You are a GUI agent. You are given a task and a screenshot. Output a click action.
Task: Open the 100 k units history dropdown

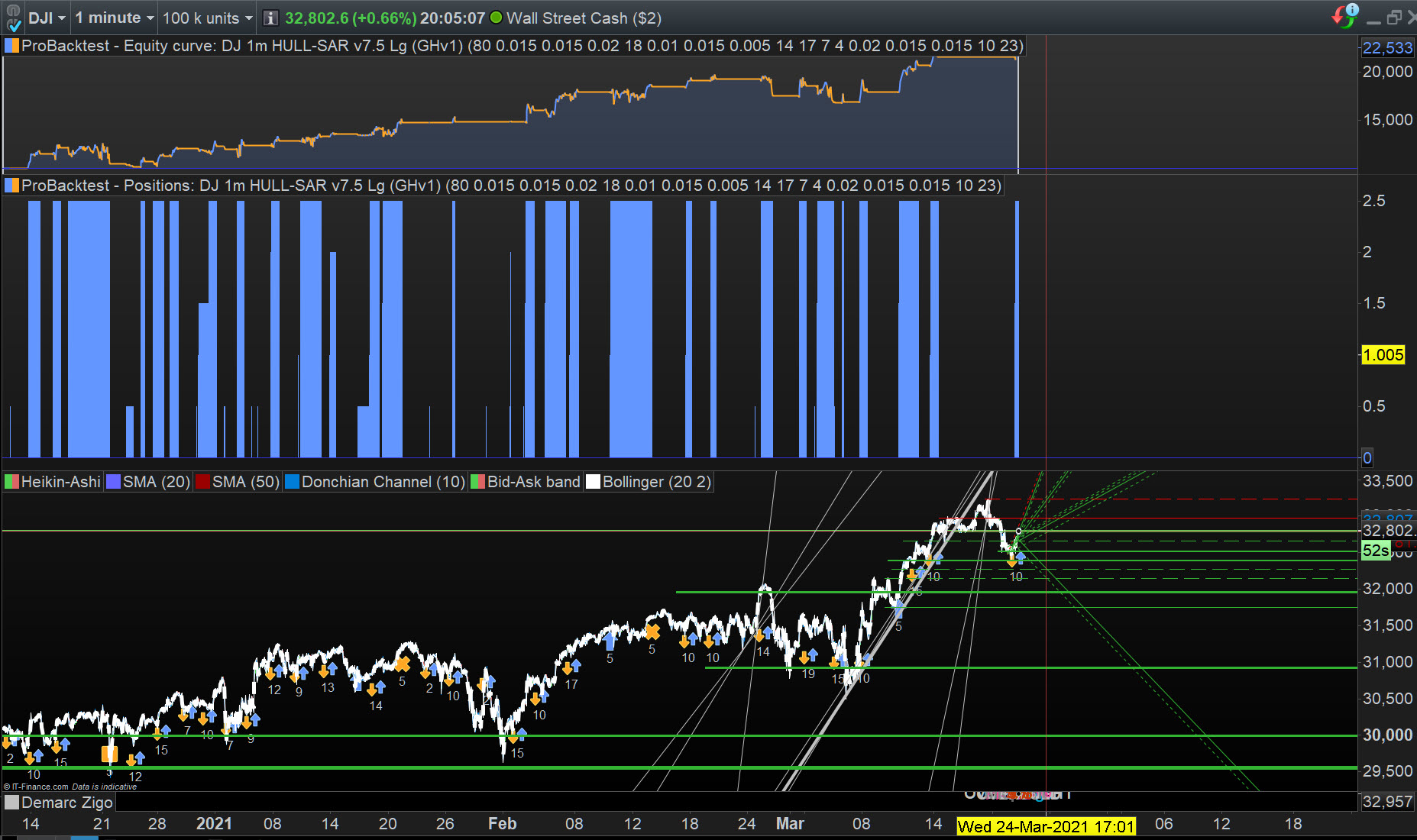click(207, 18)
